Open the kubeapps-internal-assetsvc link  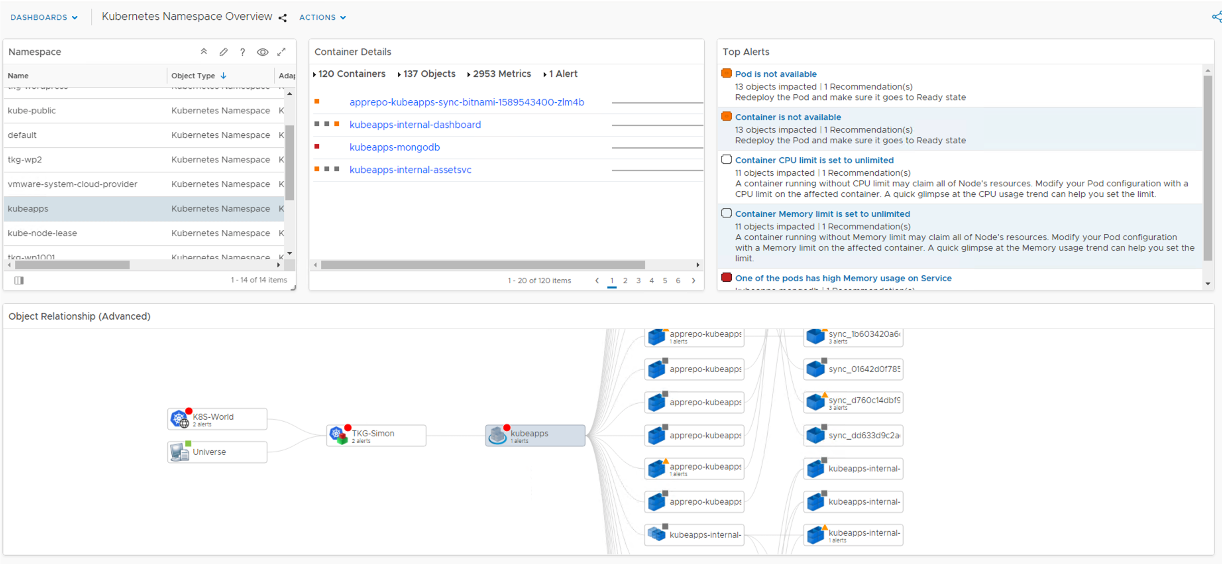(x=410, y=170)
